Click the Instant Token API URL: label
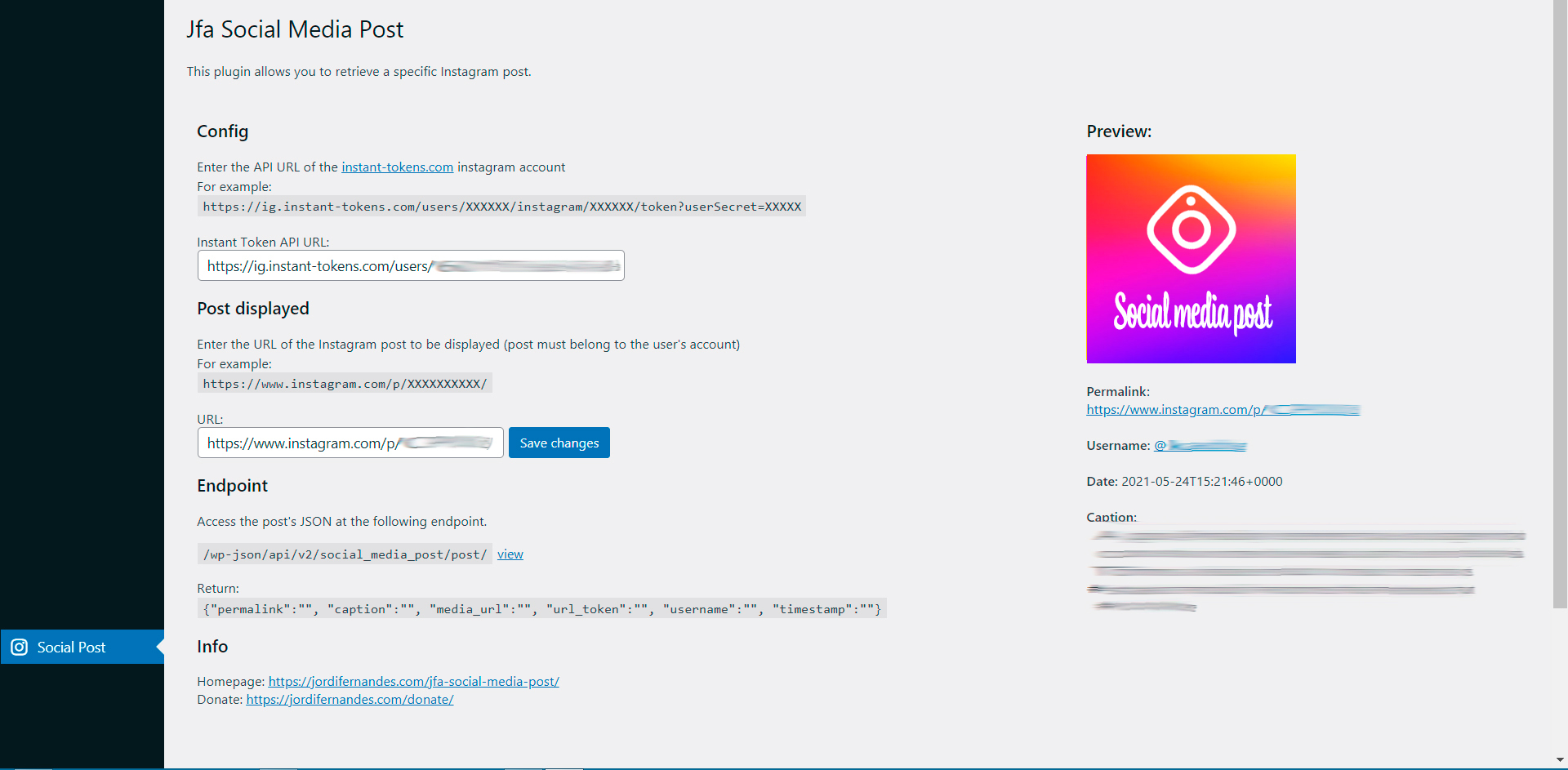The height and width of the screenshot is (770, 1568). (x=263, y=242)
